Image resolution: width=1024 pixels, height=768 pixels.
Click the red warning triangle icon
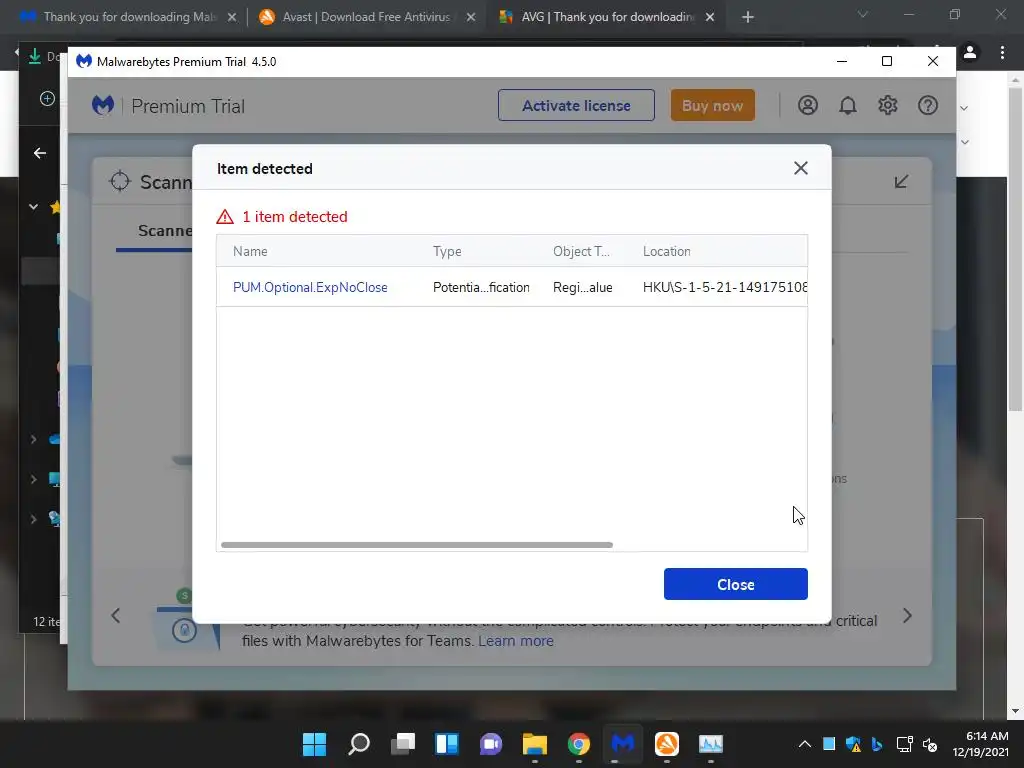pyautogui.click(x=225, y=217)
